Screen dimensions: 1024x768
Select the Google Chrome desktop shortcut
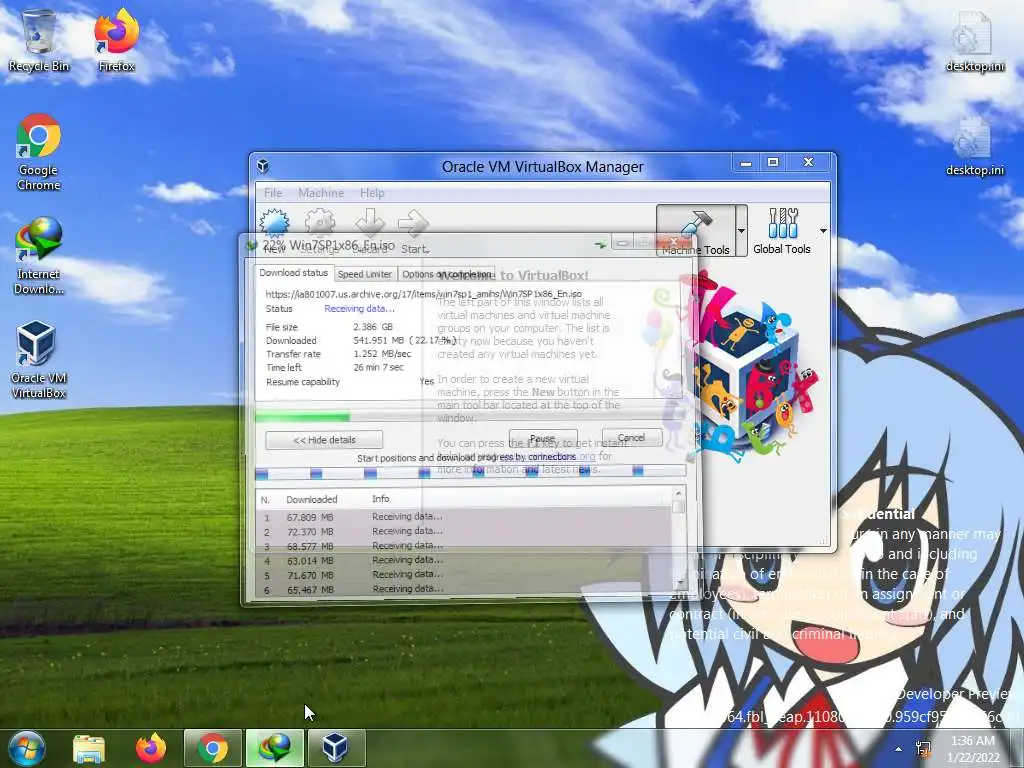tap(39, 152)
